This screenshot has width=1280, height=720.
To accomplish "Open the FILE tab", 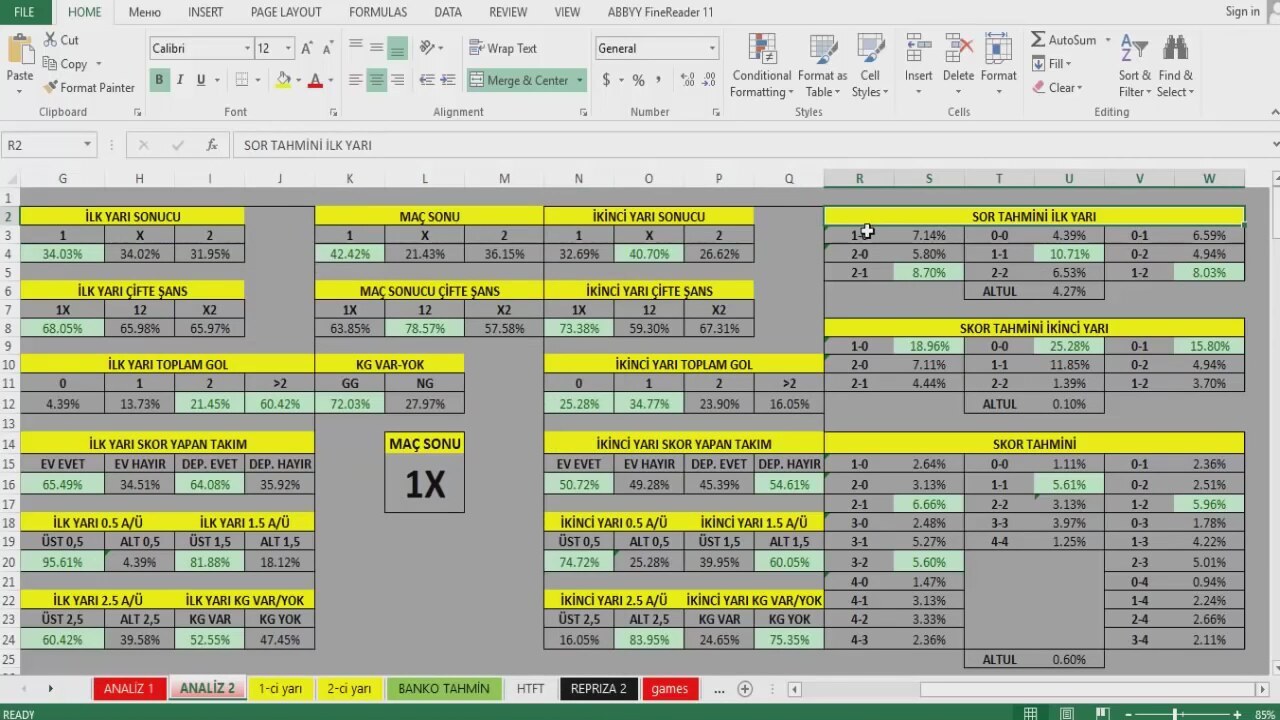I will (24, 12).
